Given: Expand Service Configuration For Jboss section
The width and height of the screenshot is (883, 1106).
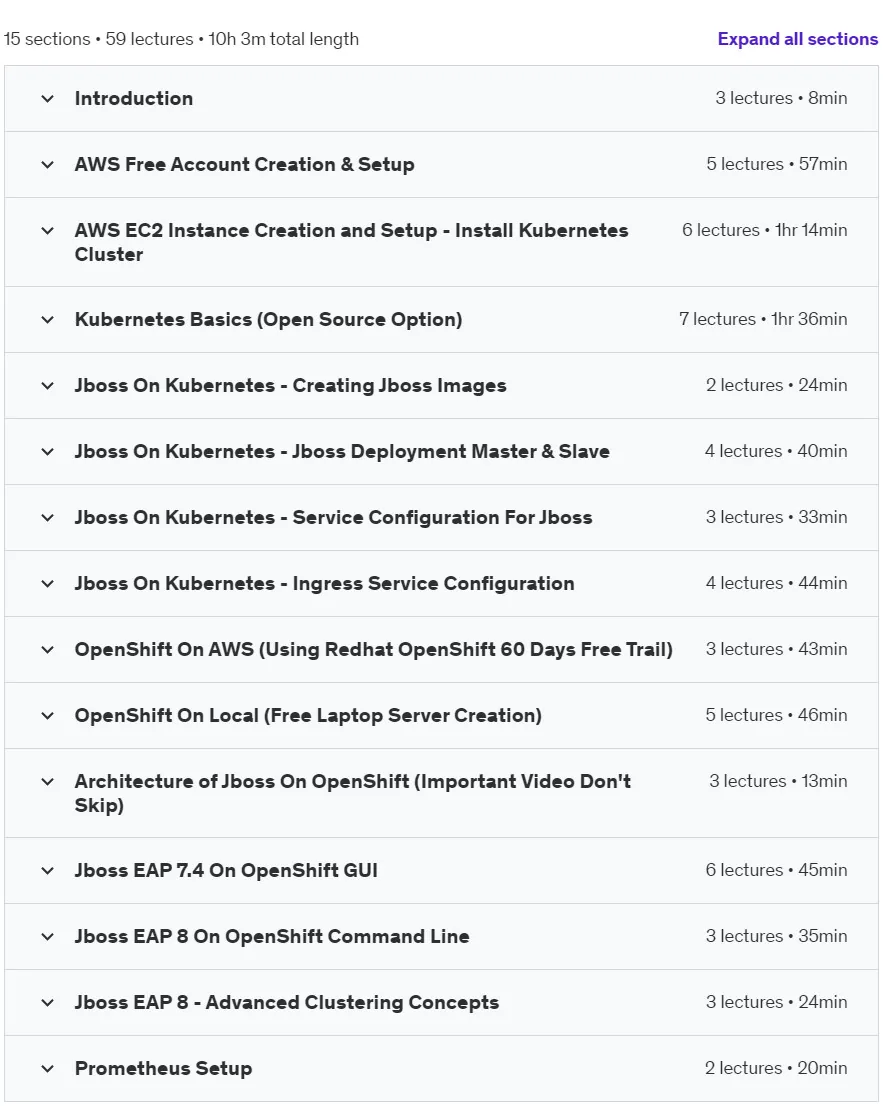Looking at the screenshot, I should tap(442, 518).
